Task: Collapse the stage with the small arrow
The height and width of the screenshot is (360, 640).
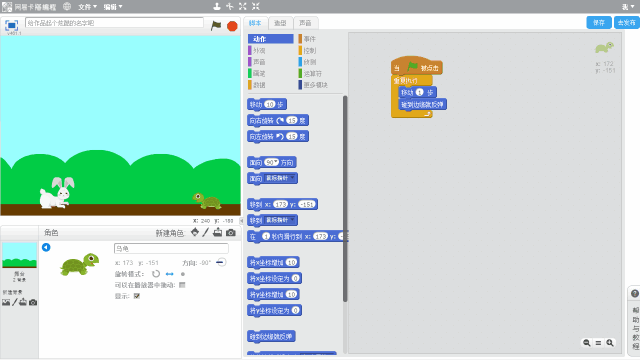Action: click(241, 220)
